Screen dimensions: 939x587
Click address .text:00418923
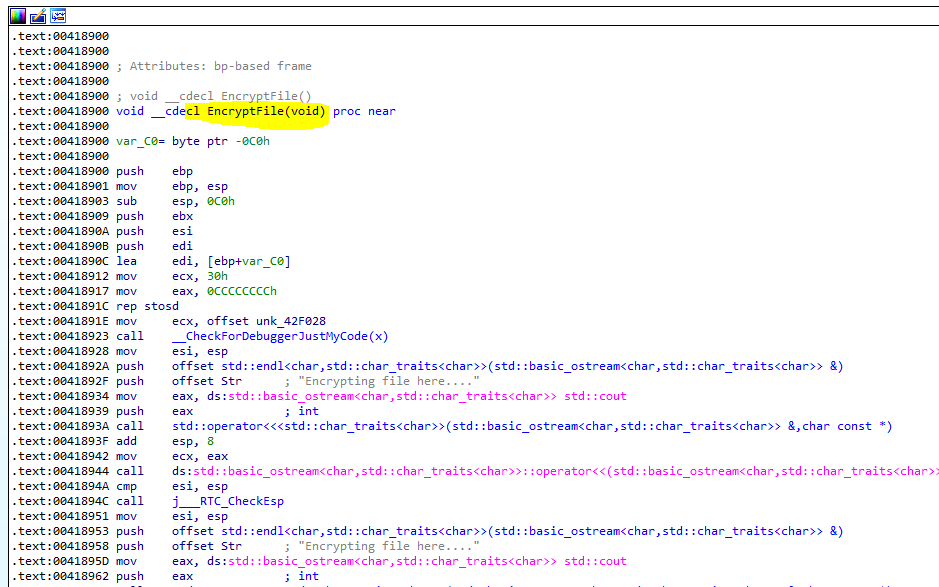[x=60, y=336]
